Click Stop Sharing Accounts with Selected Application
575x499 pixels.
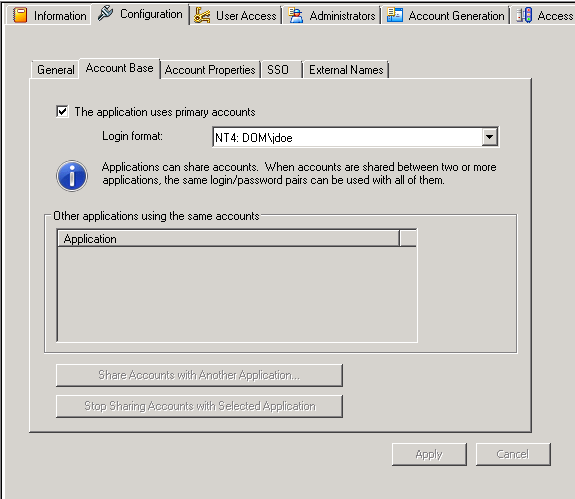click(199, 406)
